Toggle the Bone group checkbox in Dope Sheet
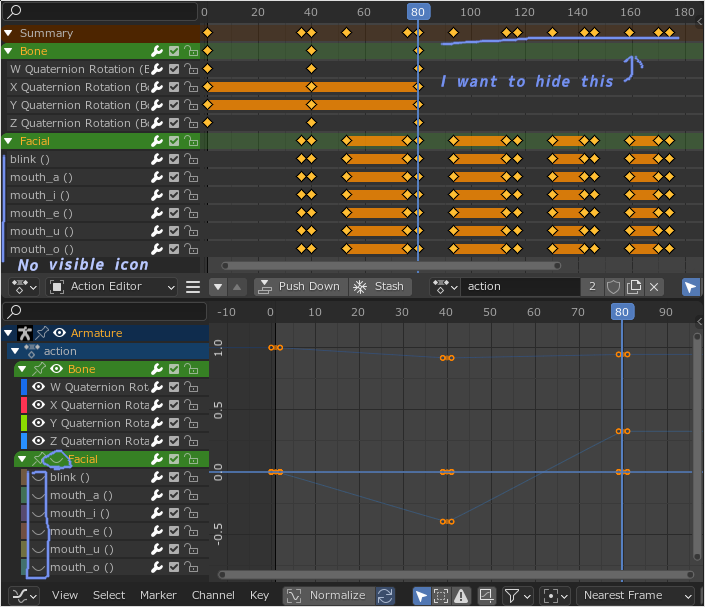This screenshot has width=705, height=607. click(174, 51)
